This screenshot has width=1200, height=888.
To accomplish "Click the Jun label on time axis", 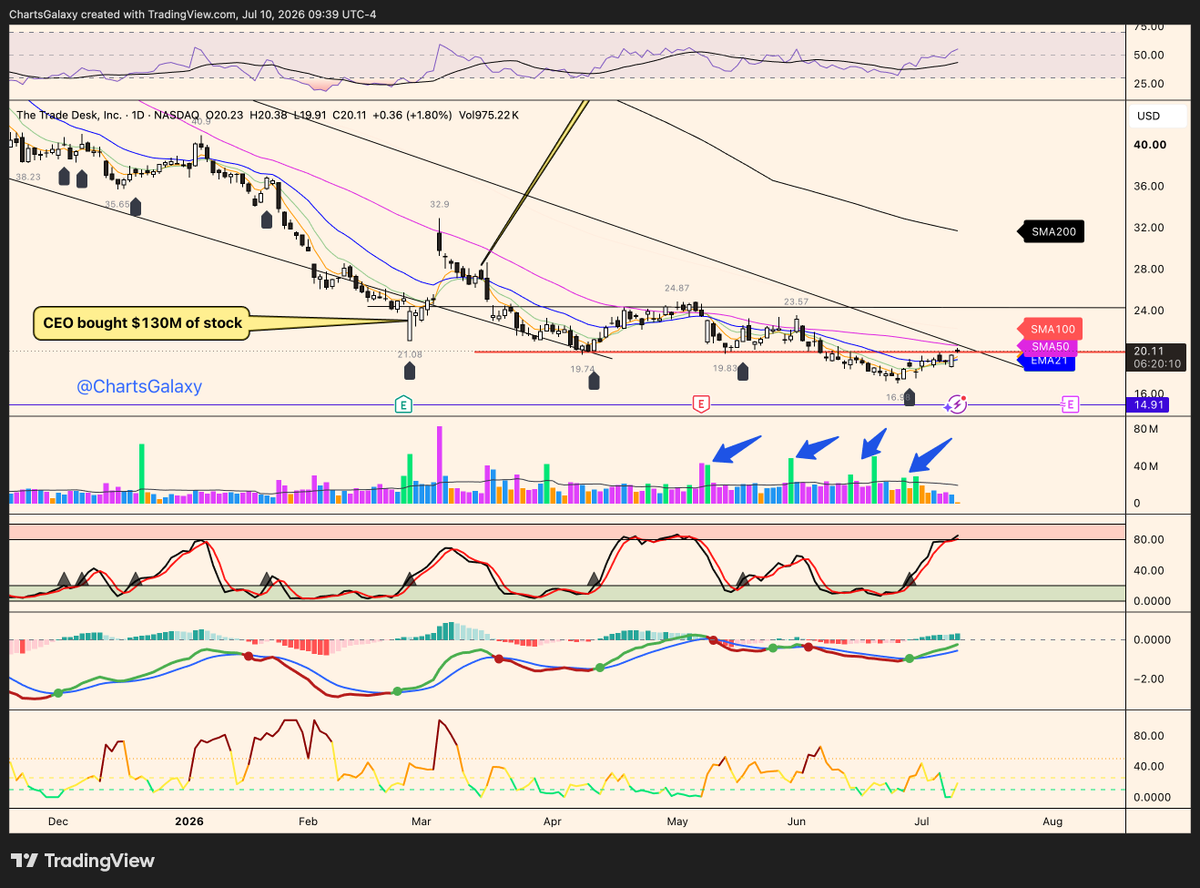I will click(797, 821).
